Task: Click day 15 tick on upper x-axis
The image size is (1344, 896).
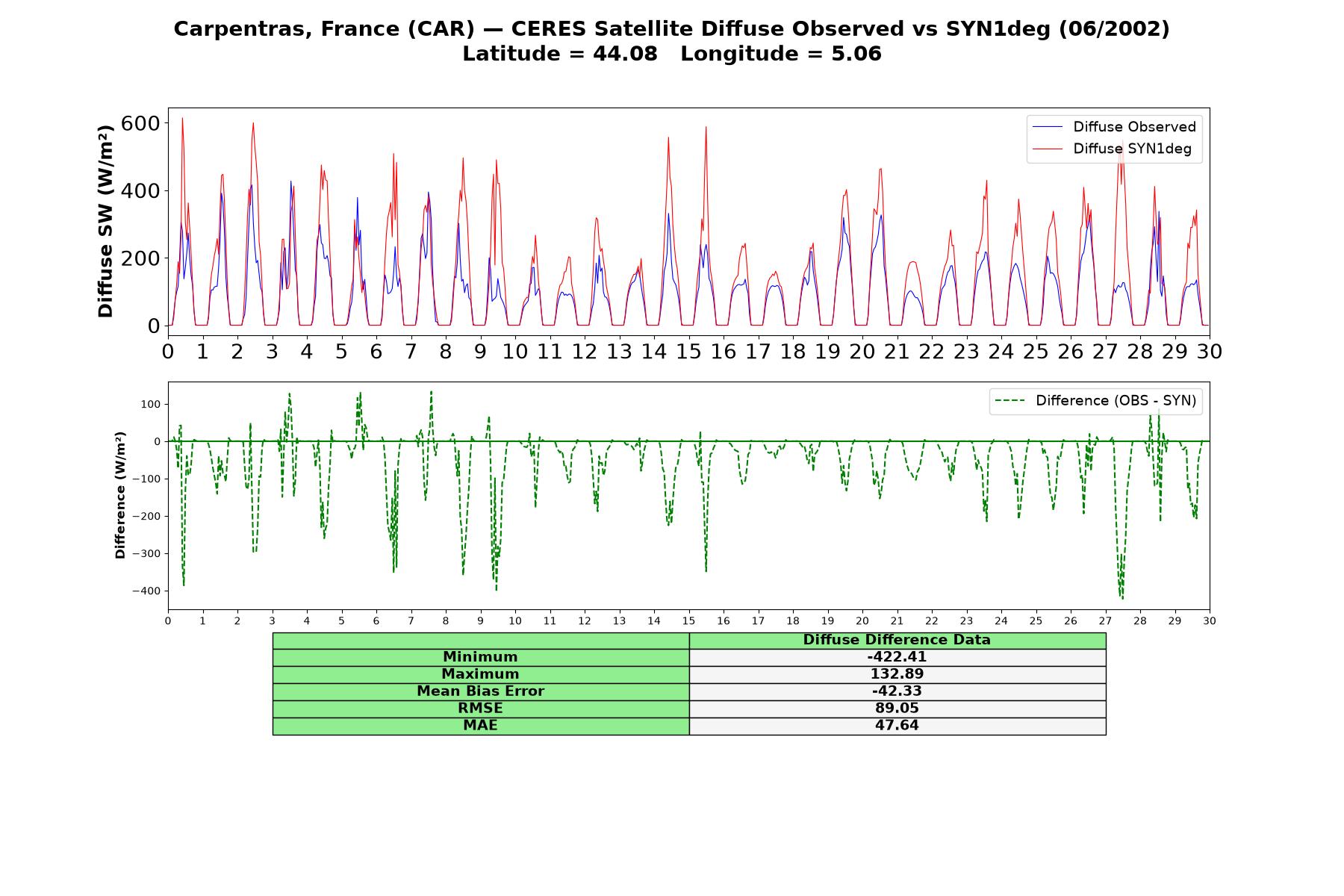Action: 688,351
